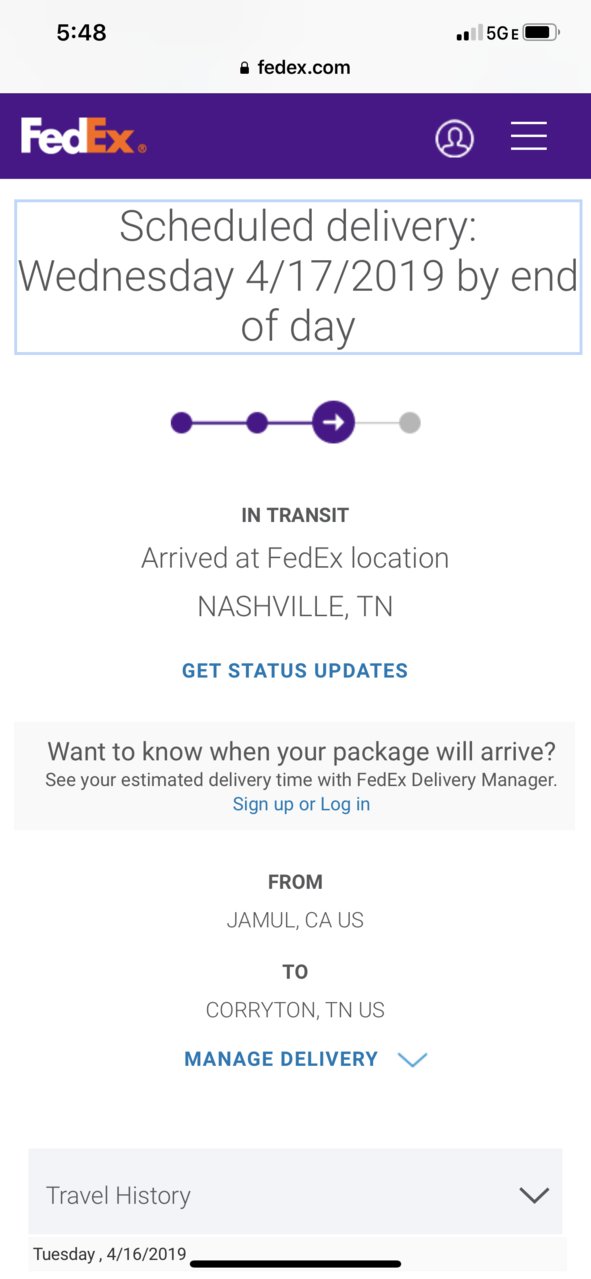591x1279 pixels.
Task: Select the first progress step dot
Action: coord(181,423)
